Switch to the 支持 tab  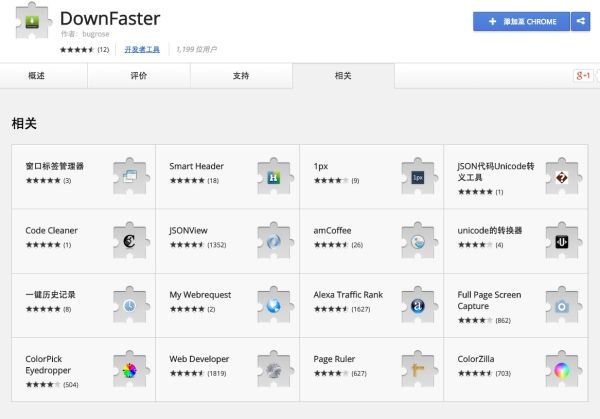tap(241, 76)
